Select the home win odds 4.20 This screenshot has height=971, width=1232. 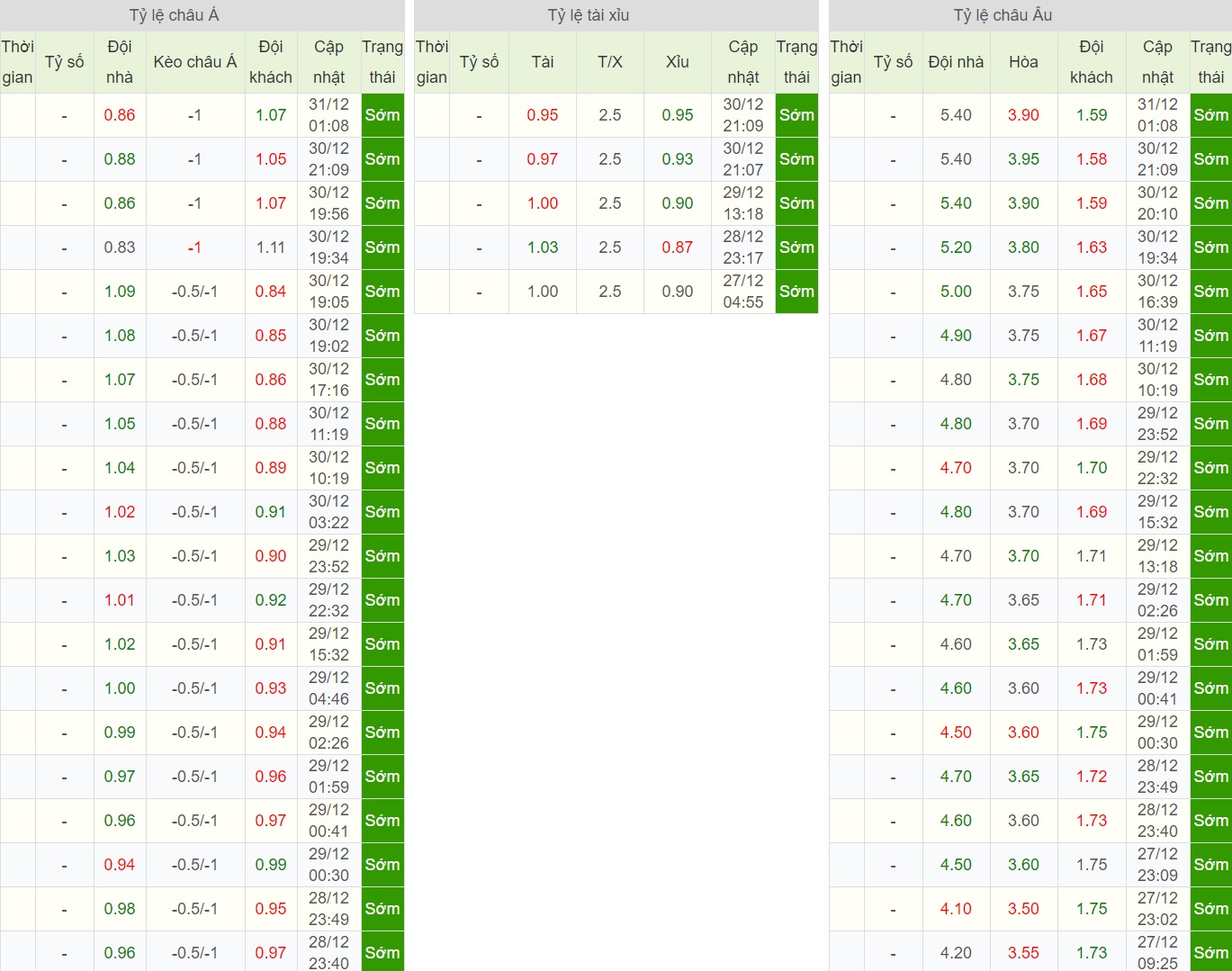click(956, 953)
